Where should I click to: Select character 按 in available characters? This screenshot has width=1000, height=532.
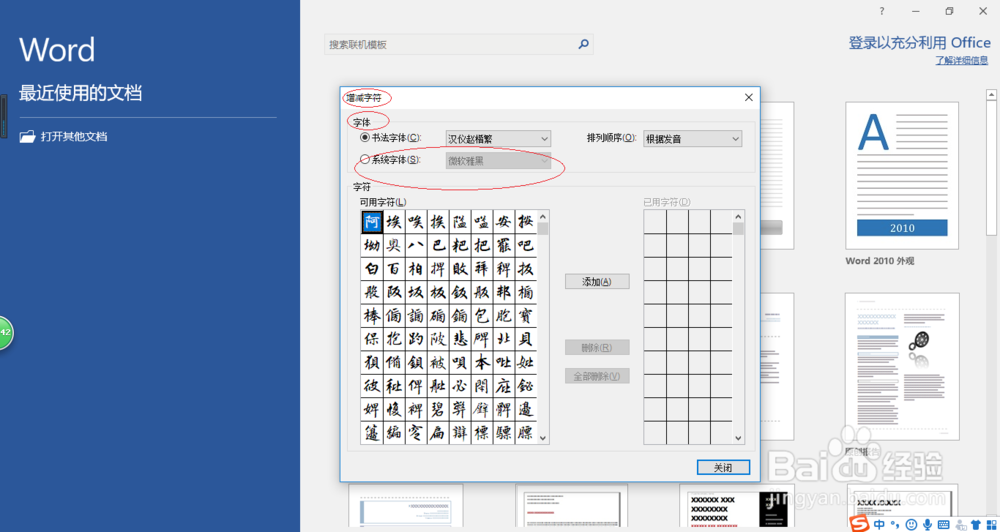tap(526, 221)
